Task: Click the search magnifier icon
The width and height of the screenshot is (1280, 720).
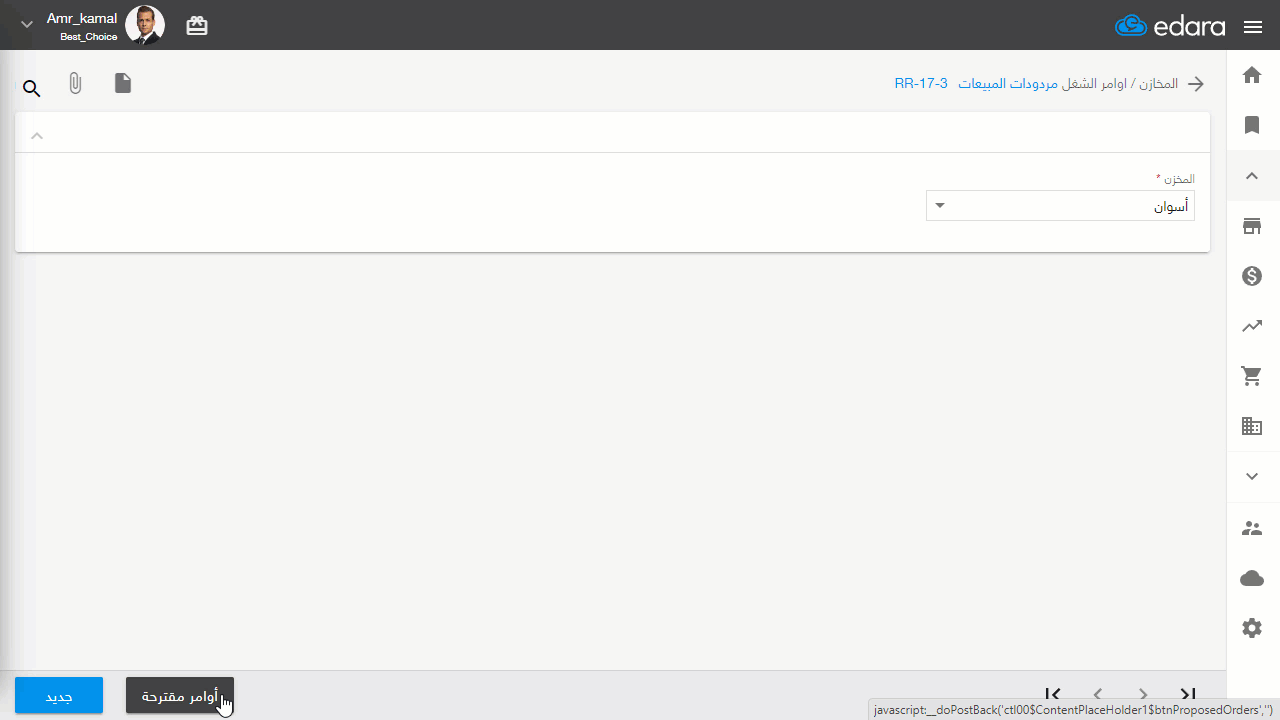Action: [x=32, y=89]
